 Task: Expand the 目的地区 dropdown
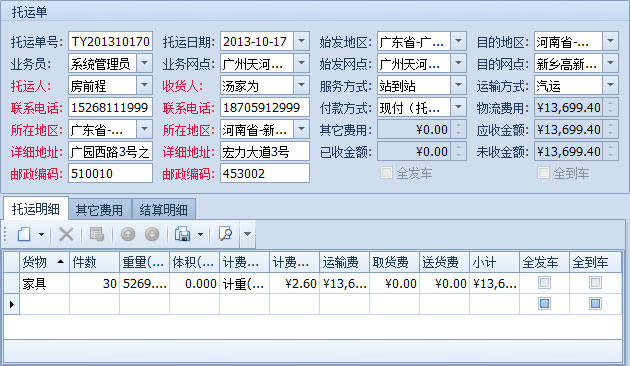coord(610,41)
